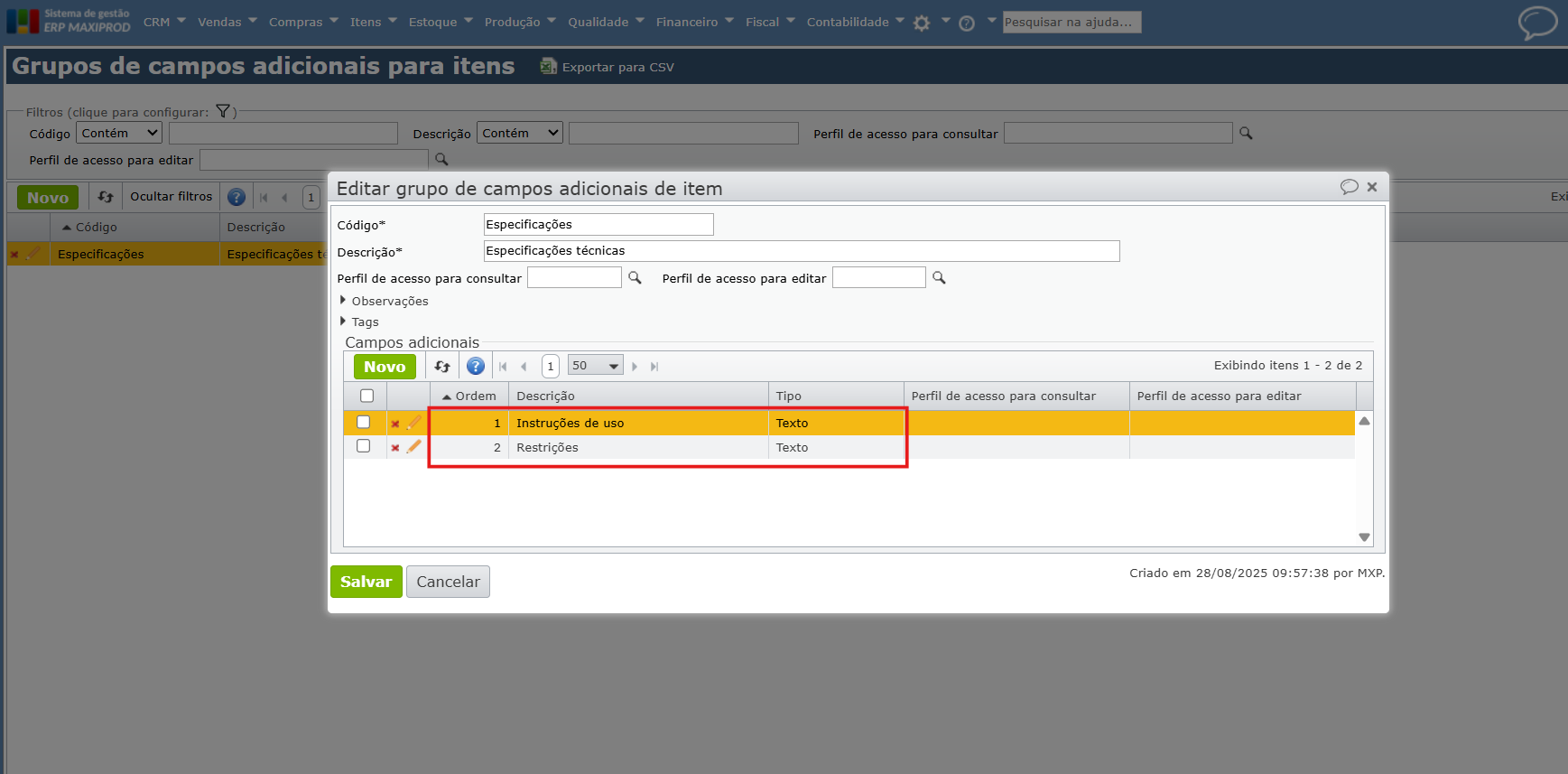Open the CRM menu

(164, 22)
